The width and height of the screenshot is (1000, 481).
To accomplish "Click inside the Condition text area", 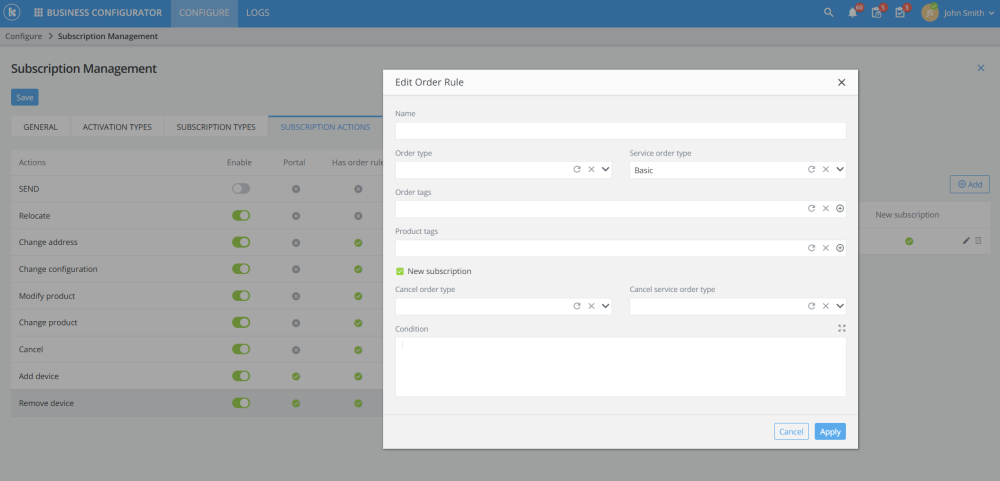I will coord(621,367).
